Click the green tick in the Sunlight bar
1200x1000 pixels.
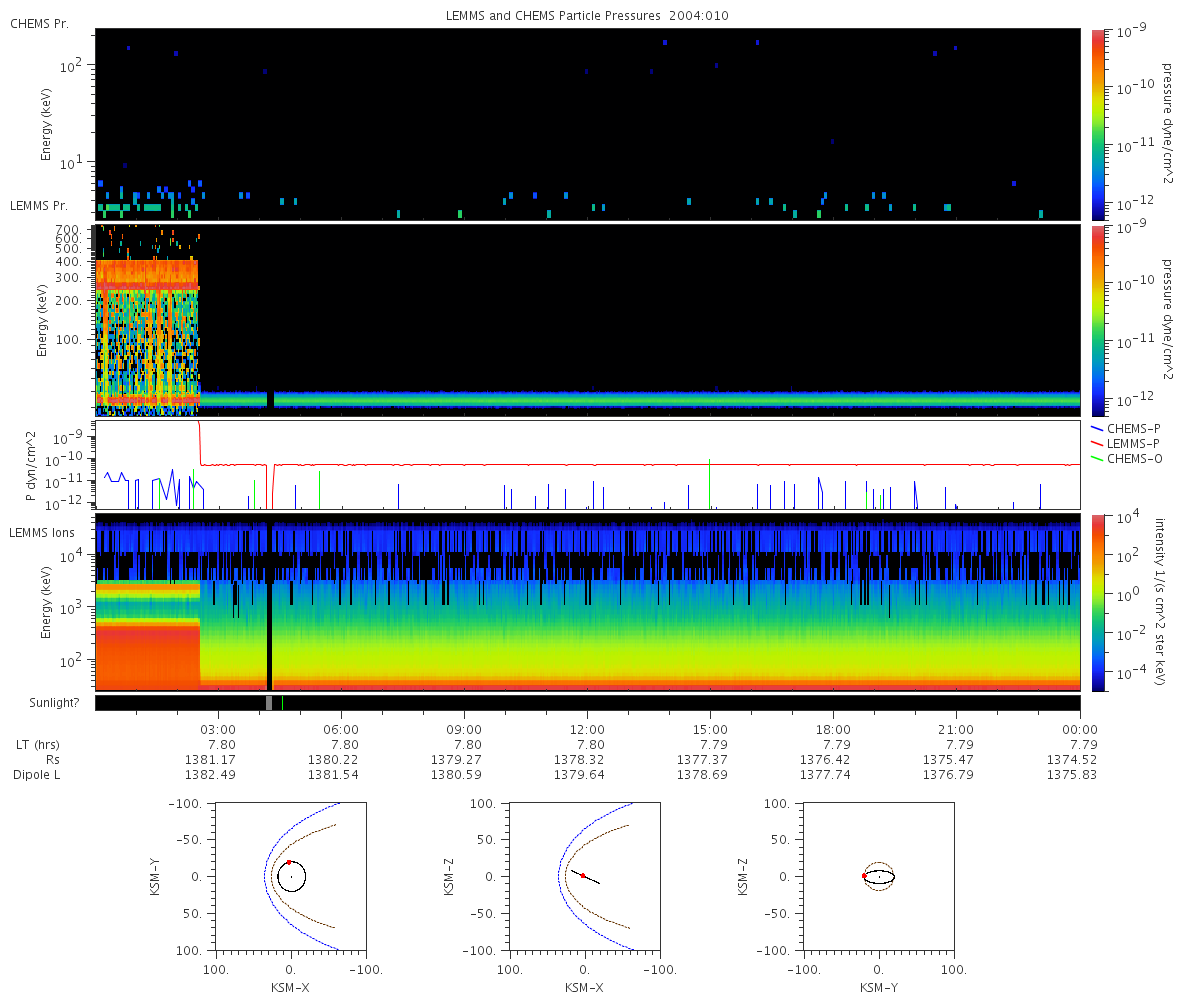point(283,703)
